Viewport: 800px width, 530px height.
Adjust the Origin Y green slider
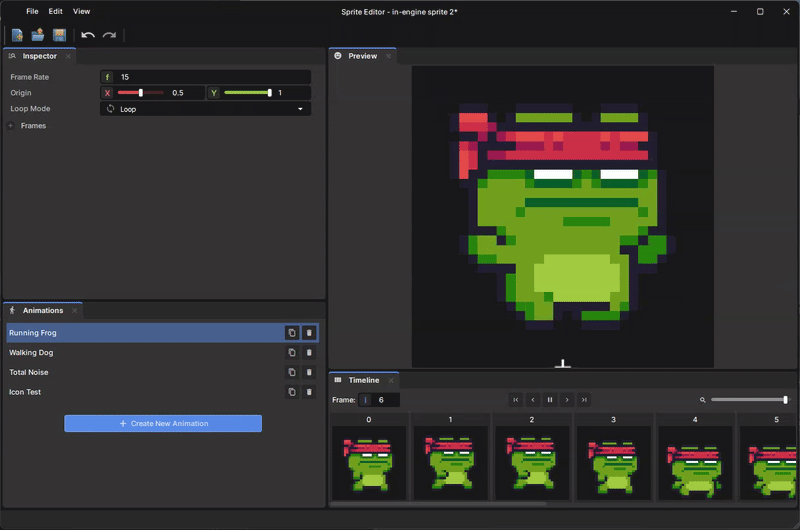[x=247, y=93]
